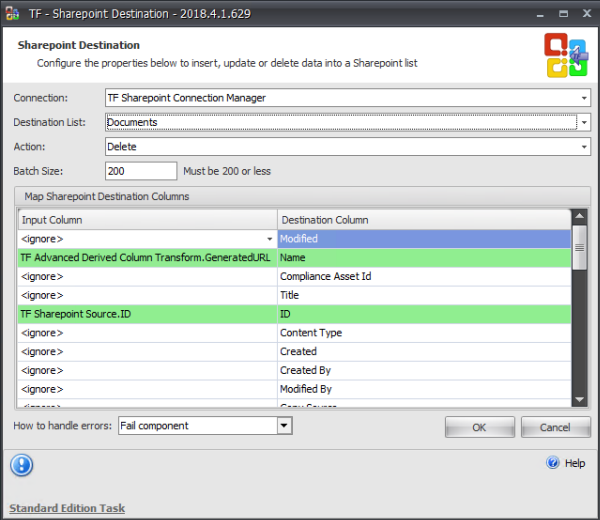Select the Content Type destination cell
This screenshot has height=520, width=600.
(x=424, y=333)
